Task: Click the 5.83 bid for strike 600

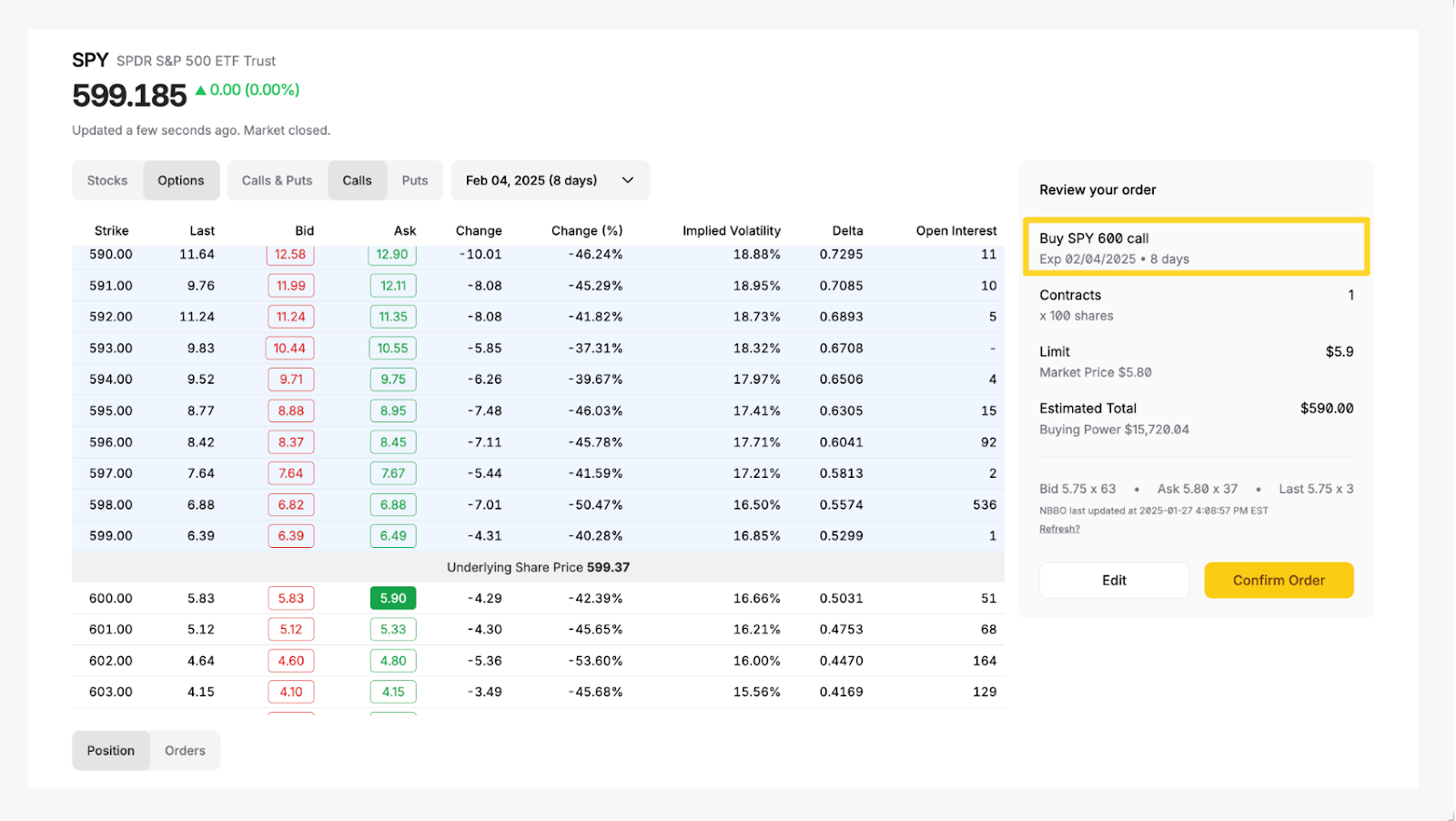Action: click(291, 598)
